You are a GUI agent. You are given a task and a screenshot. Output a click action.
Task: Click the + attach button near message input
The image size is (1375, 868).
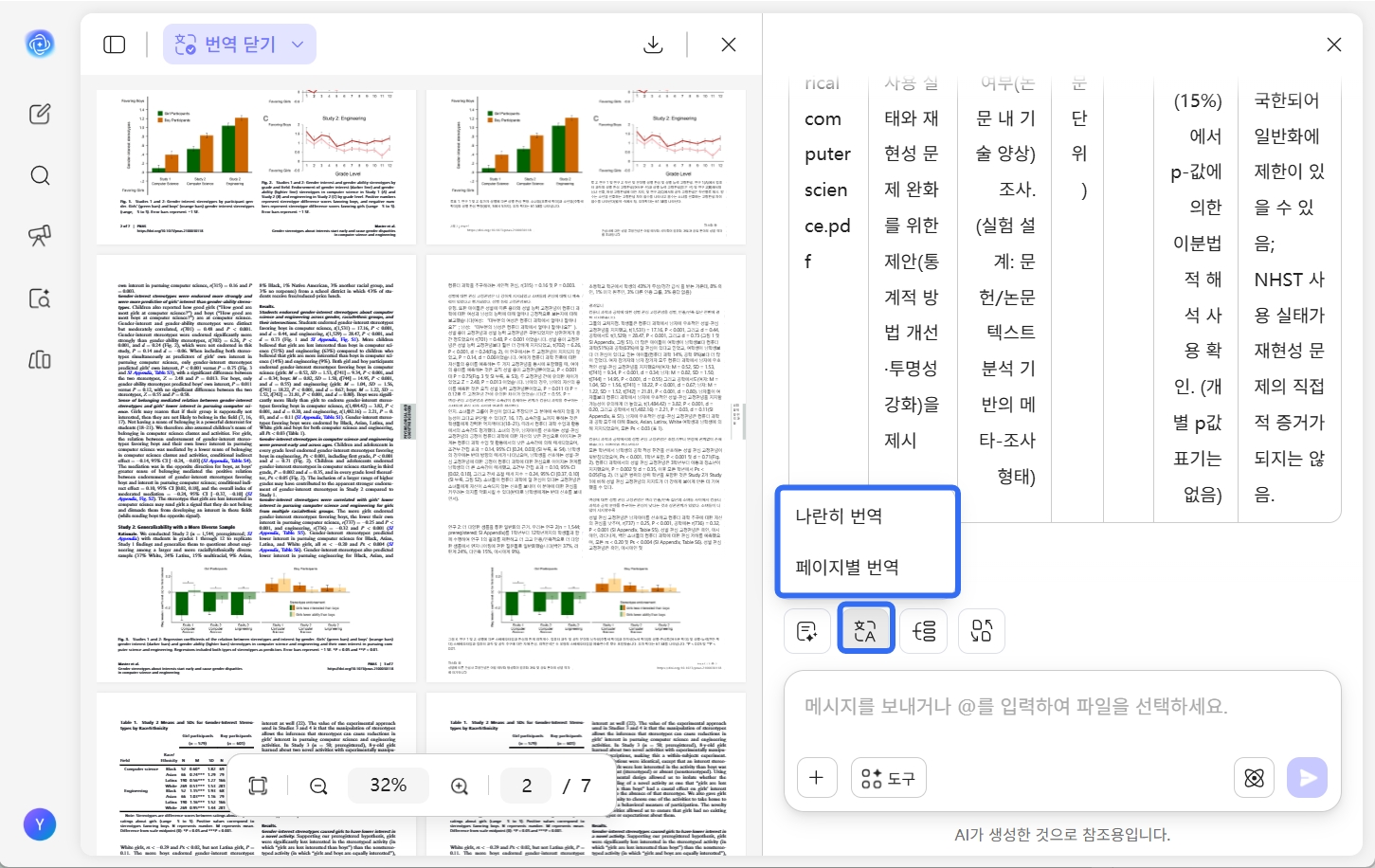coord(816,777)
